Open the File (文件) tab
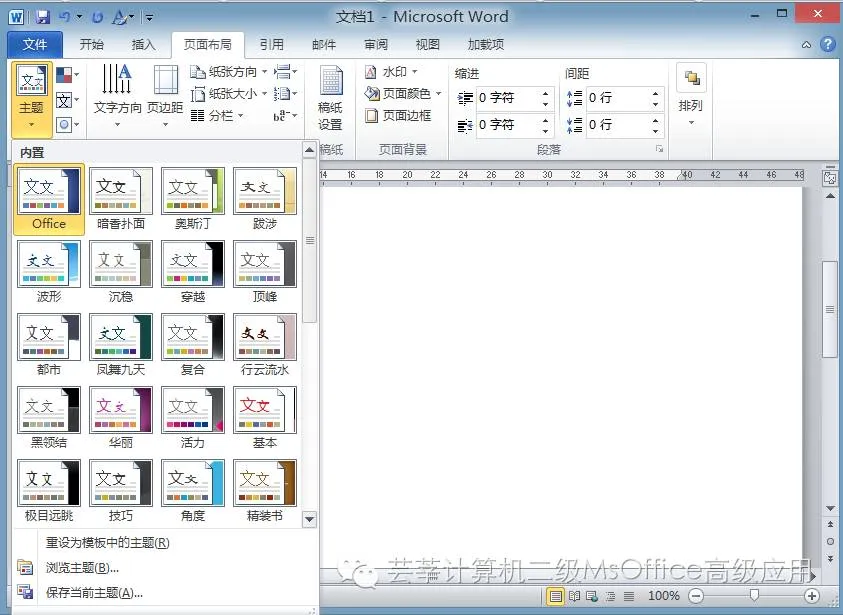 [35, 45]
